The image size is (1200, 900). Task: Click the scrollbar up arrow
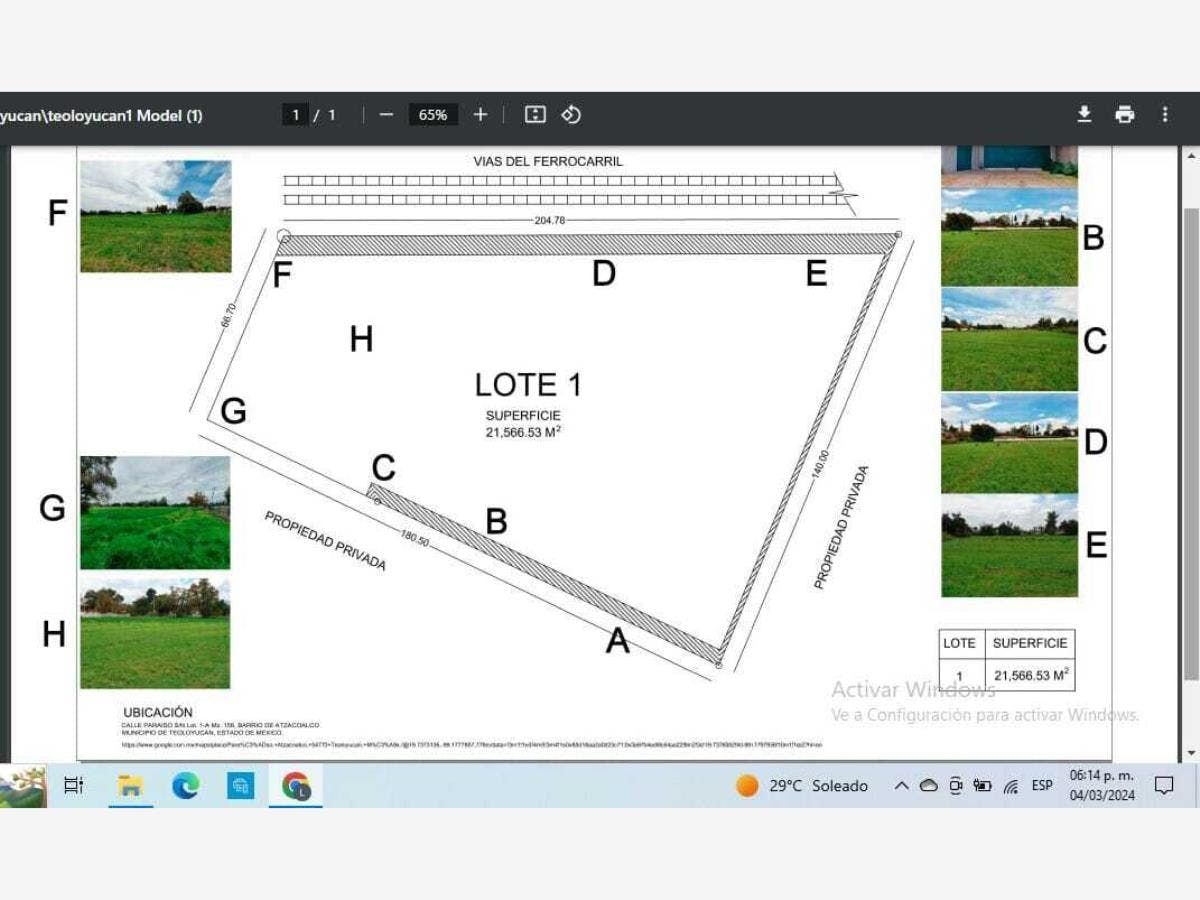pyautogui.click(x=1190, y=157)
